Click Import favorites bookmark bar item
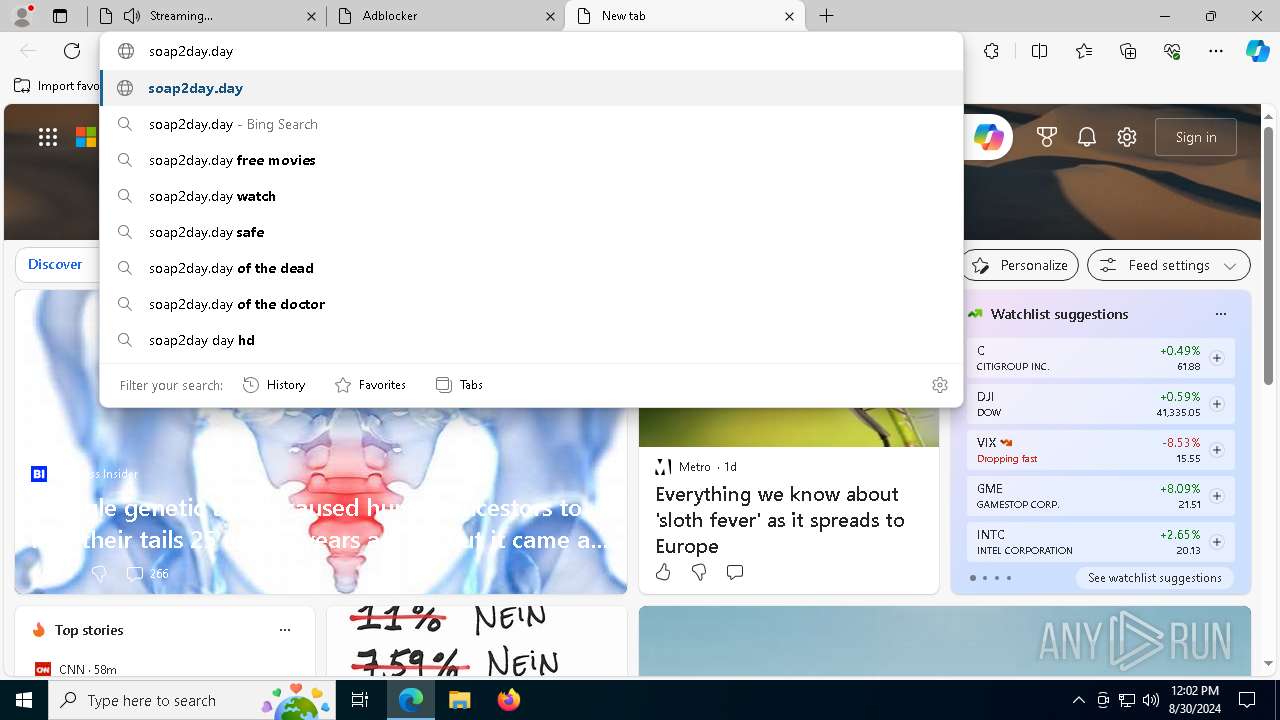 [58, 86]
